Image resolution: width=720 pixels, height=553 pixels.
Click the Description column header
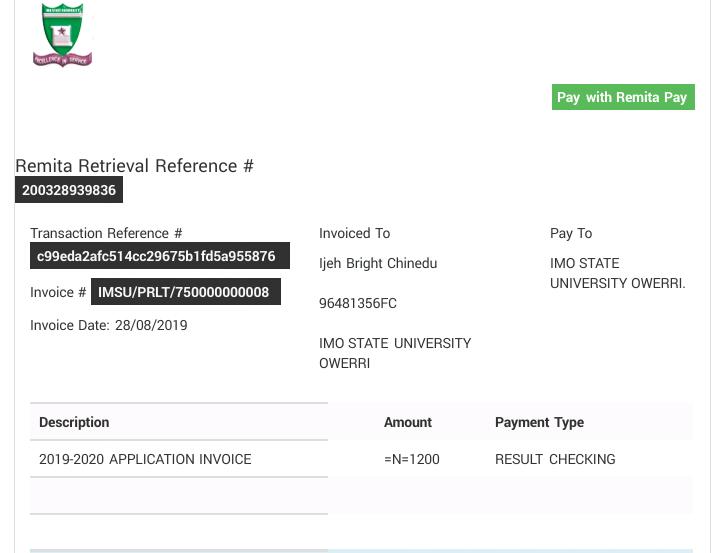tap(74, 422)
